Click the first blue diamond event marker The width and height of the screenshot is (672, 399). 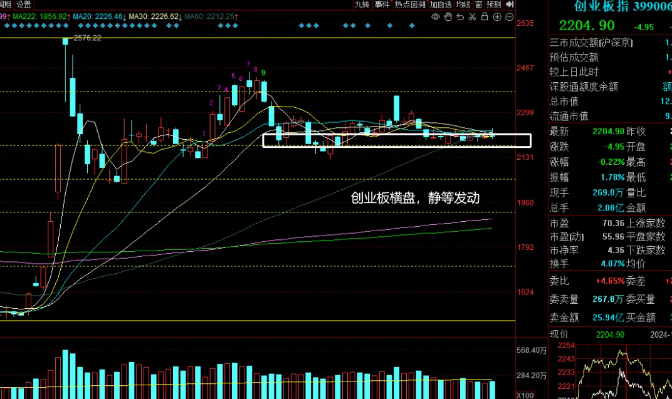(6, 26)
